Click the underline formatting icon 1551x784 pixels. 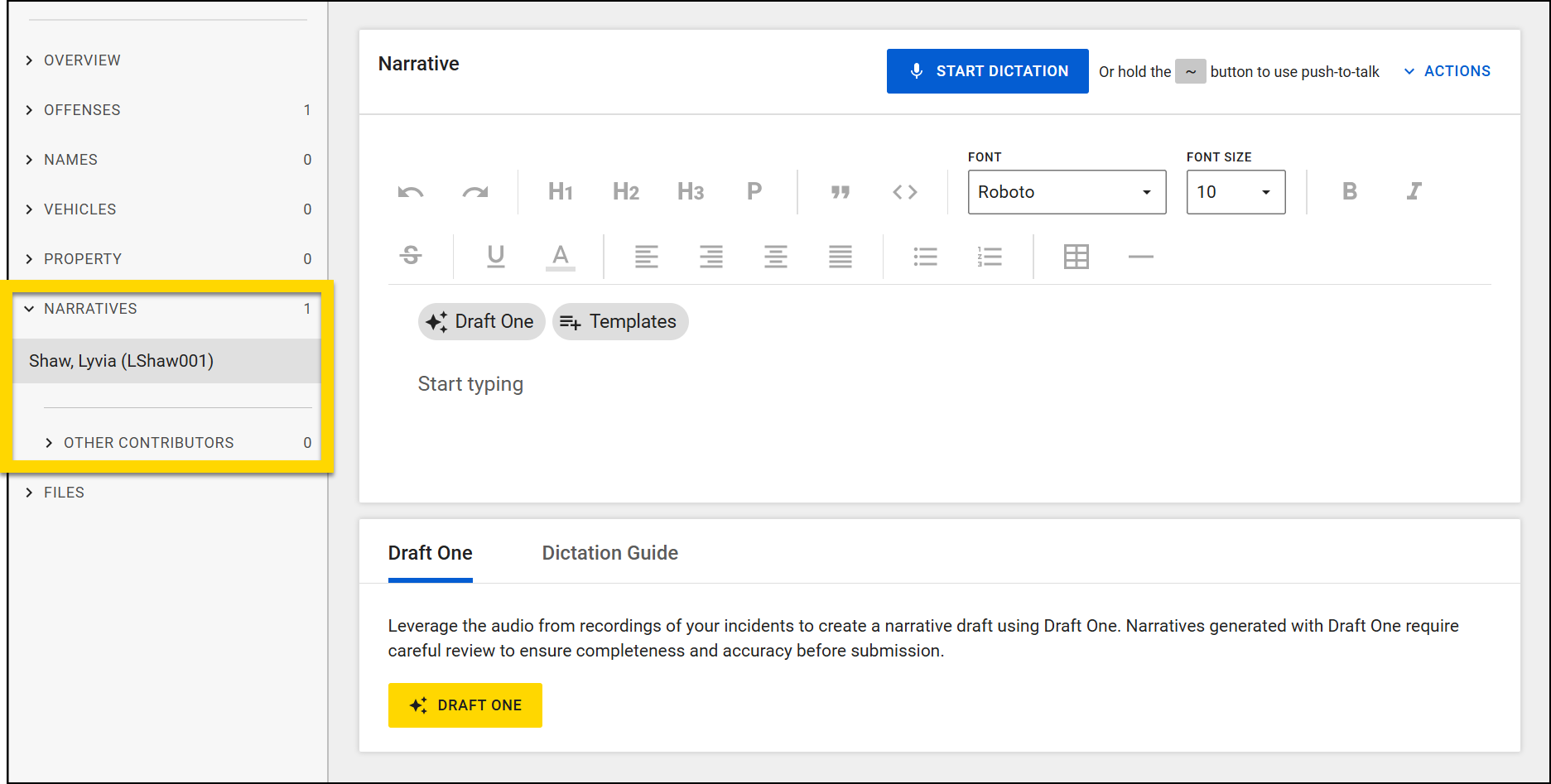(495, 256)
